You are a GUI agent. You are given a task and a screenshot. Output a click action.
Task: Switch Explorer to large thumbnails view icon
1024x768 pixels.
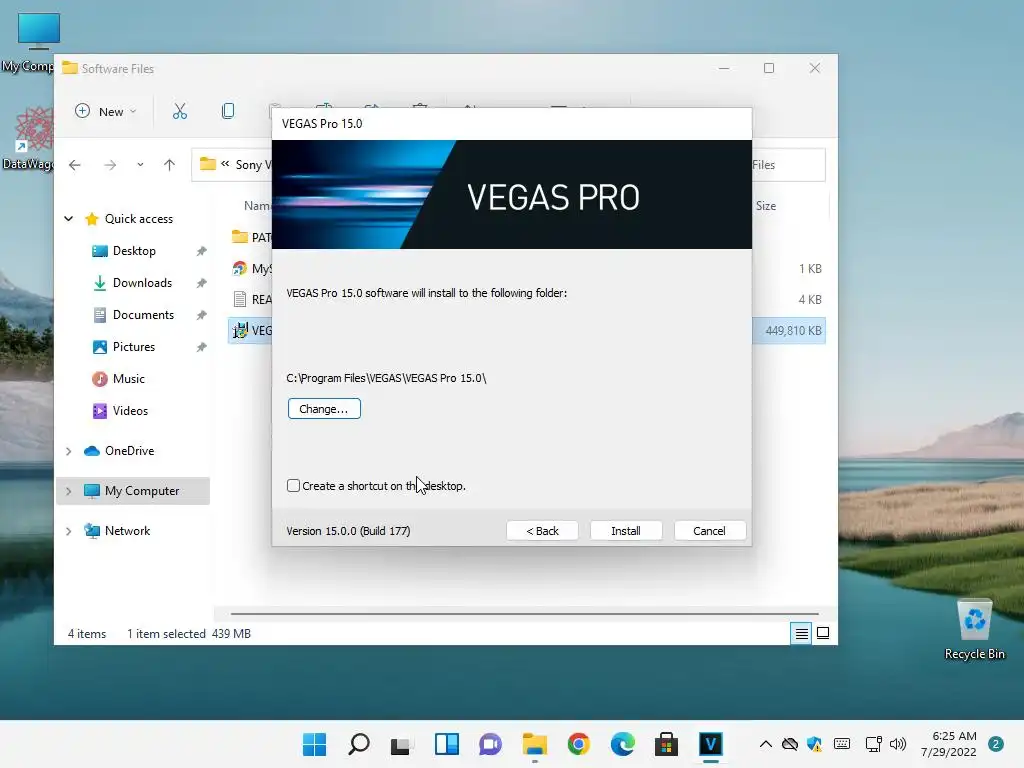pos(823,633)
